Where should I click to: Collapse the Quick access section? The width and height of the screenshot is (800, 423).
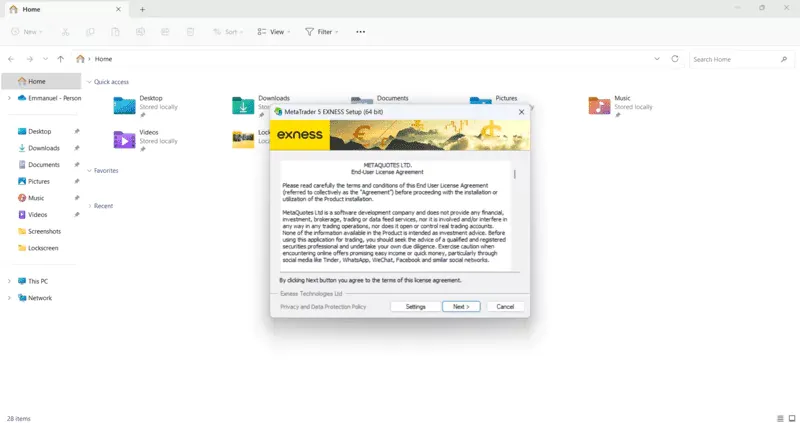(x=89, y=82)
